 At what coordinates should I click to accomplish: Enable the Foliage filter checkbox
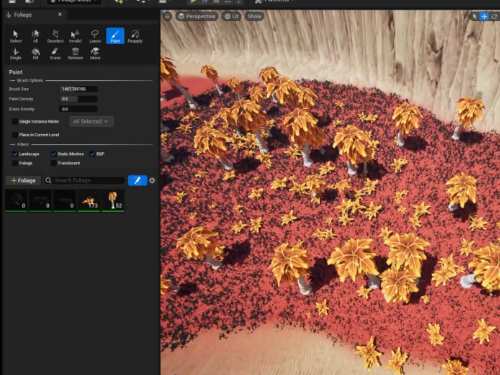pos(14,163)
